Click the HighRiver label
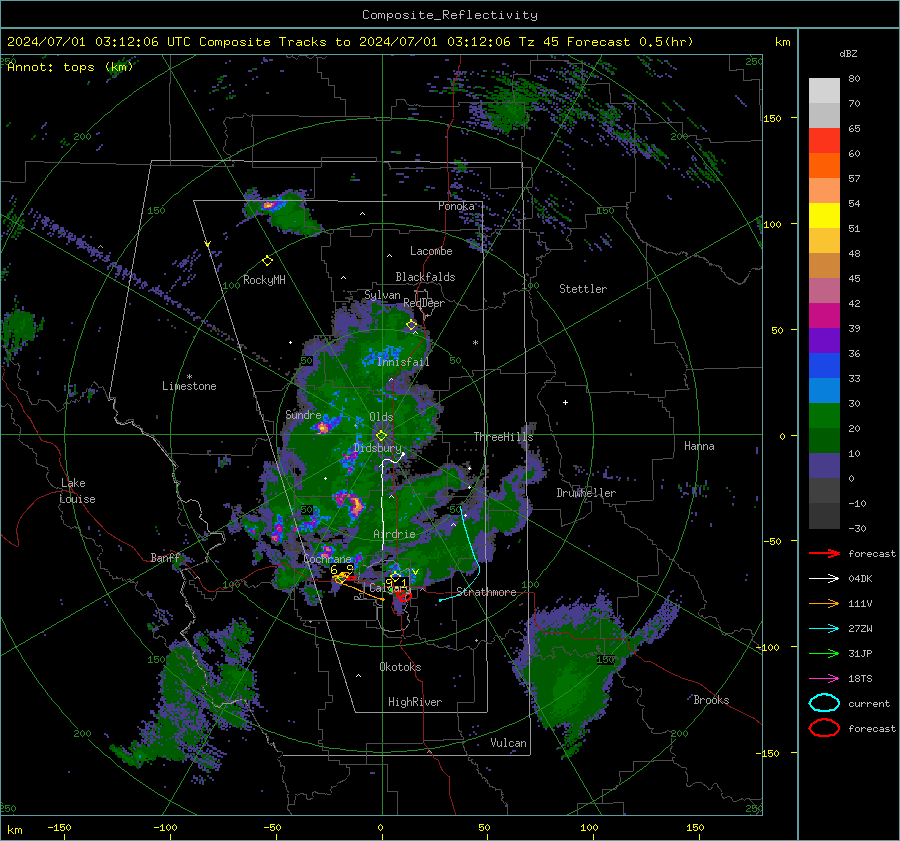This screenshot has width=900, height=841. (415, 702)
